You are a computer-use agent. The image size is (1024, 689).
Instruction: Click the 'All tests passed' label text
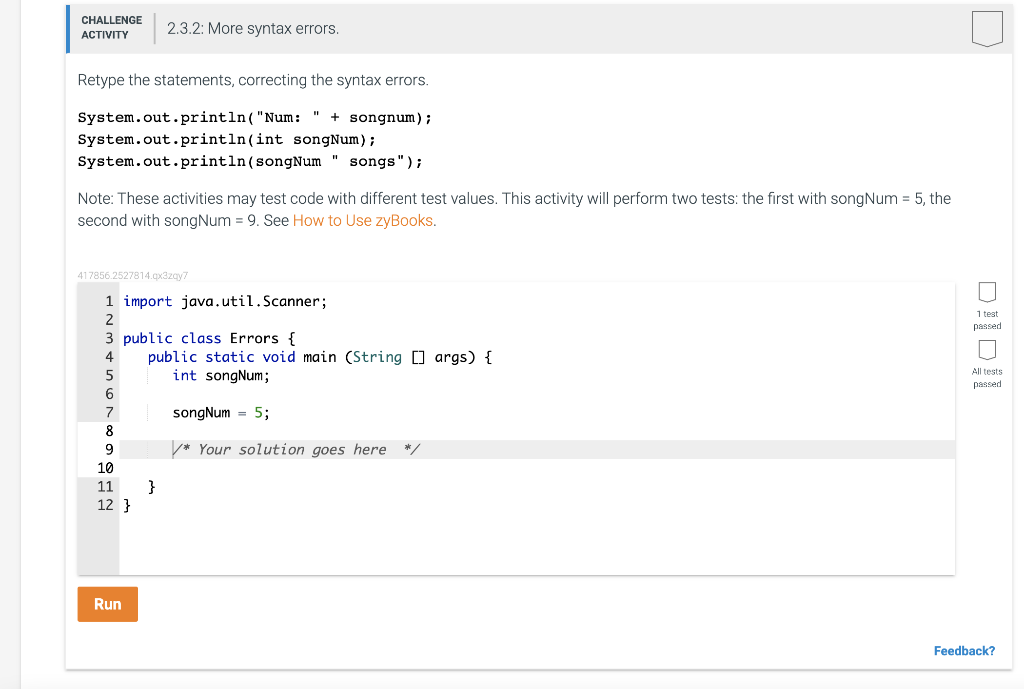coord(987,377)
